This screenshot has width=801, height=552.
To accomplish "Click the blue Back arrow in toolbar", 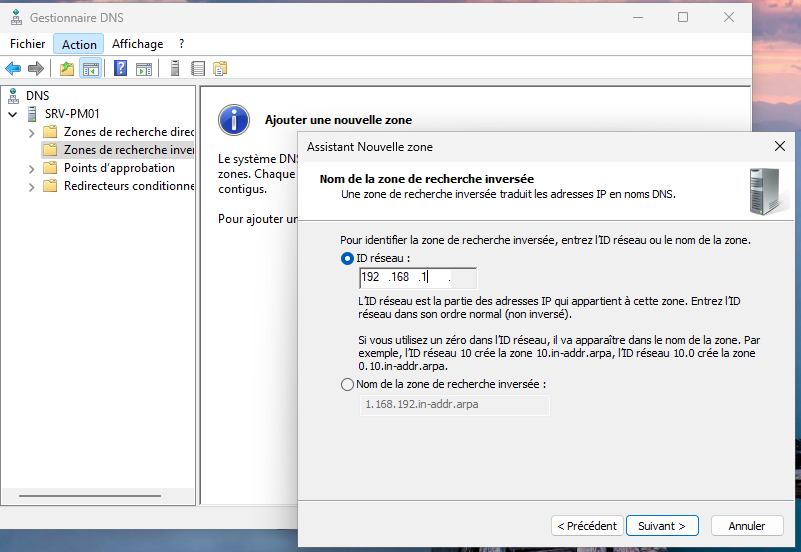I will 13,68.
